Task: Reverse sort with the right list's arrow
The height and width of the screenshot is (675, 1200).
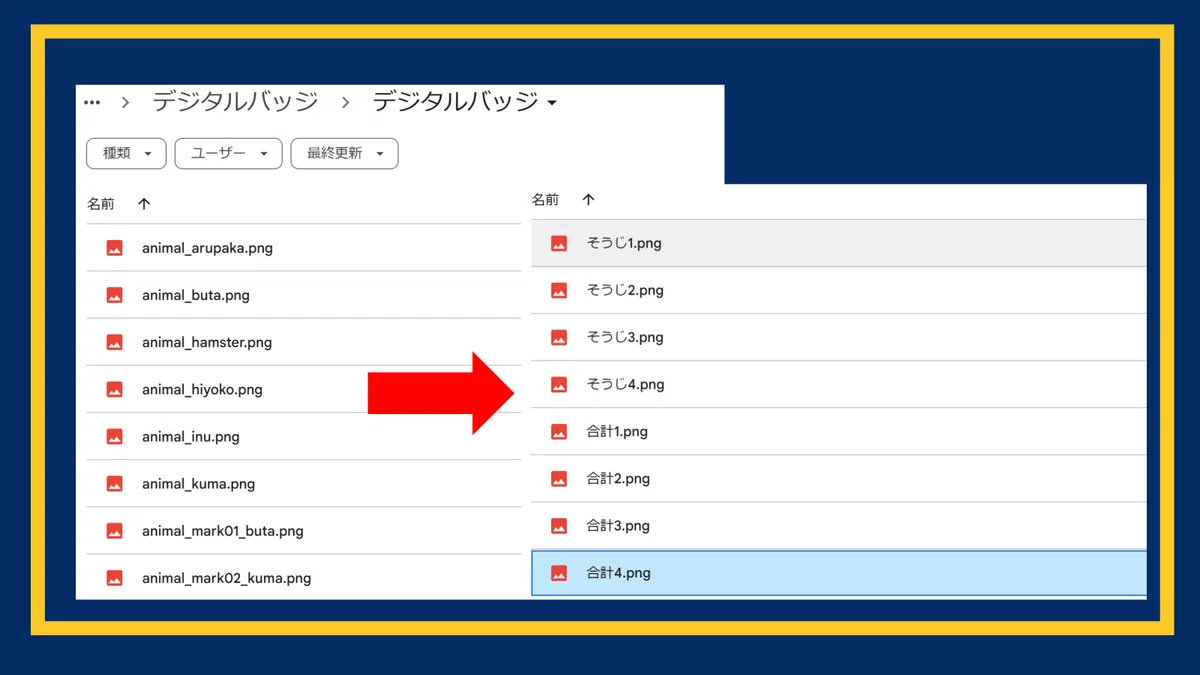Action: tap(589, 200)
